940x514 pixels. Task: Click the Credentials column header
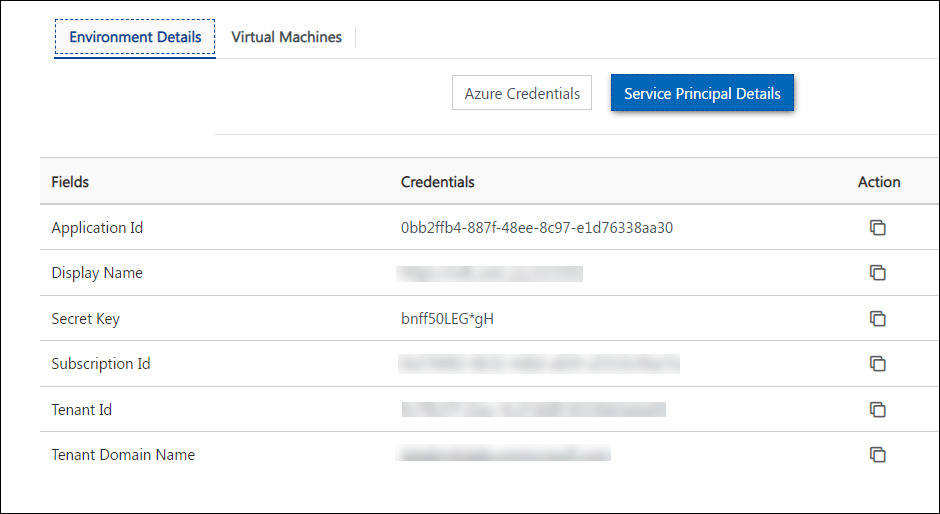click(x=438, y=182)
